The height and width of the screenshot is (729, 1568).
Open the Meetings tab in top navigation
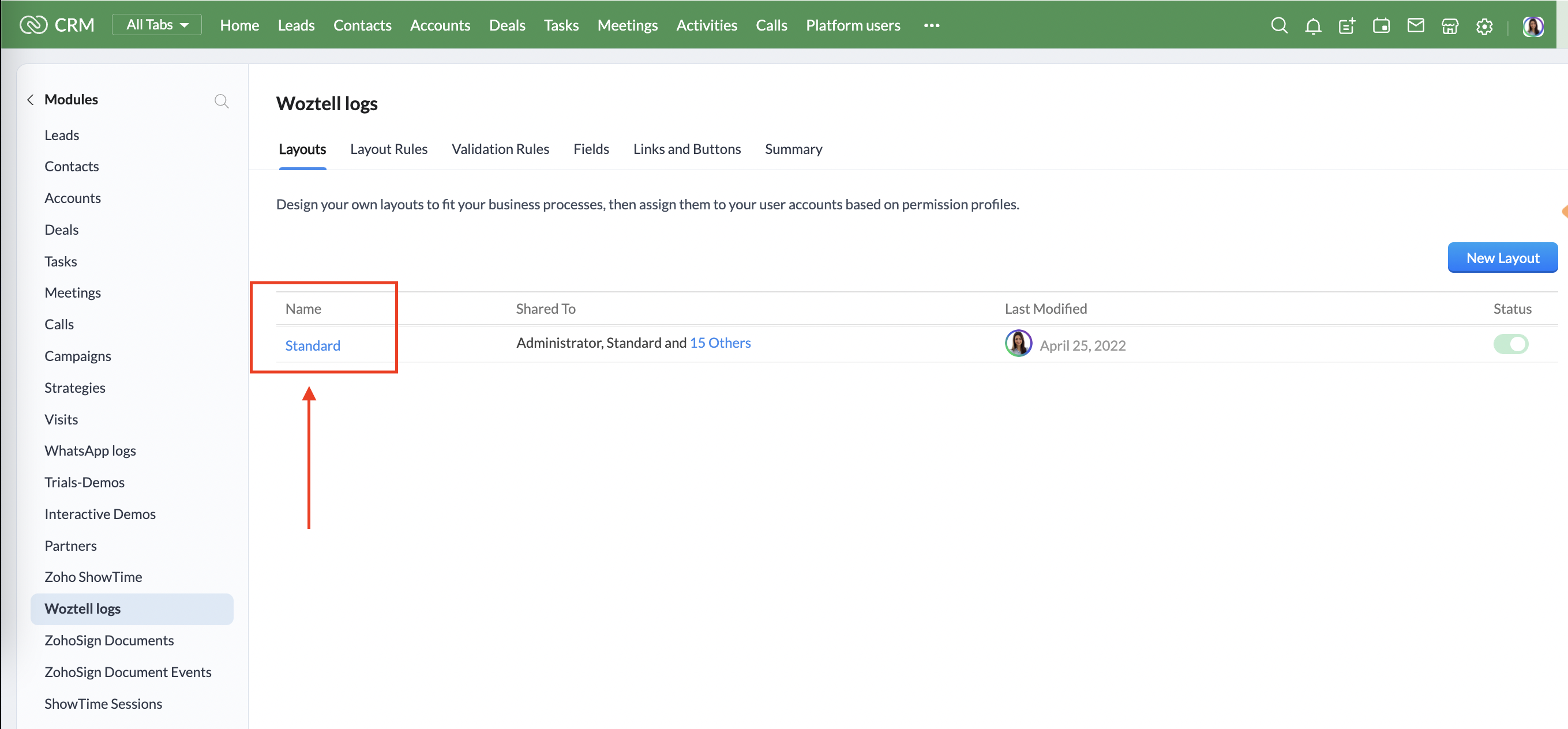click(627, 25)
